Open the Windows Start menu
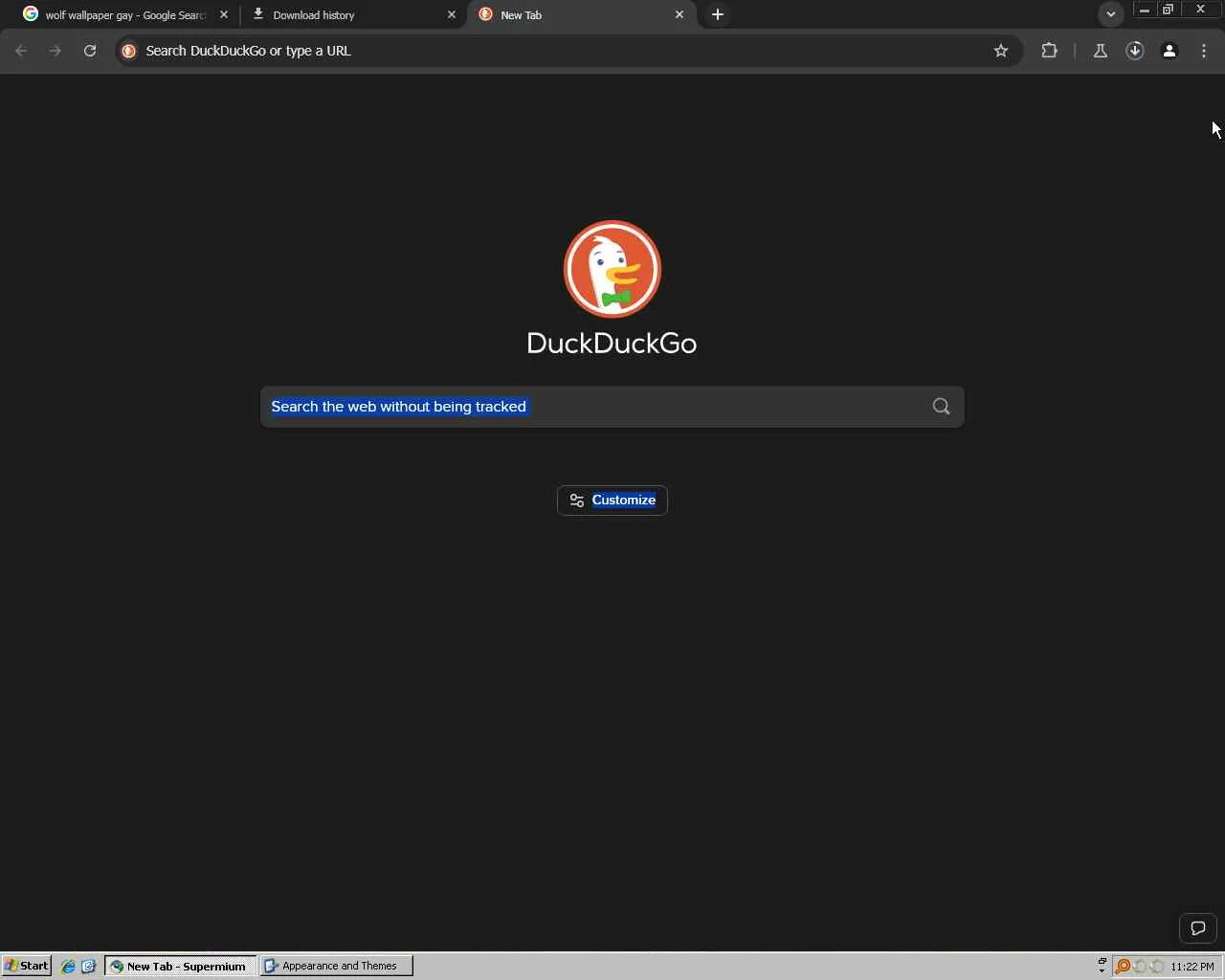This screenshot has height=980, width=1225. click(x=26, y=966)
